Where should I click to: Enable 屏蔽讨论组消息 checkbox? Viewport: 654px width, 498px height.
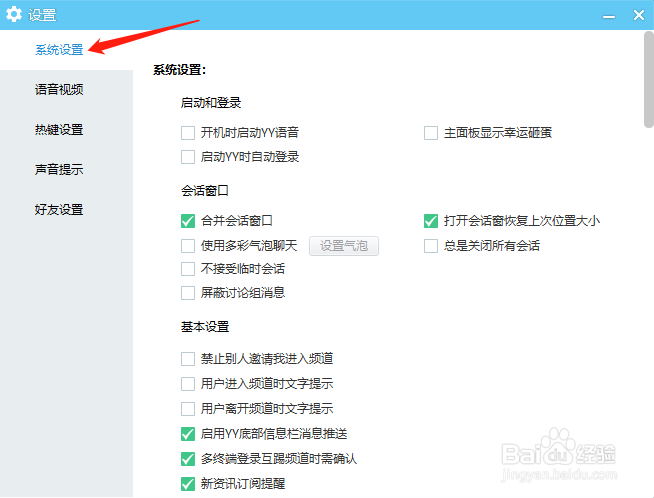(188, 293)
